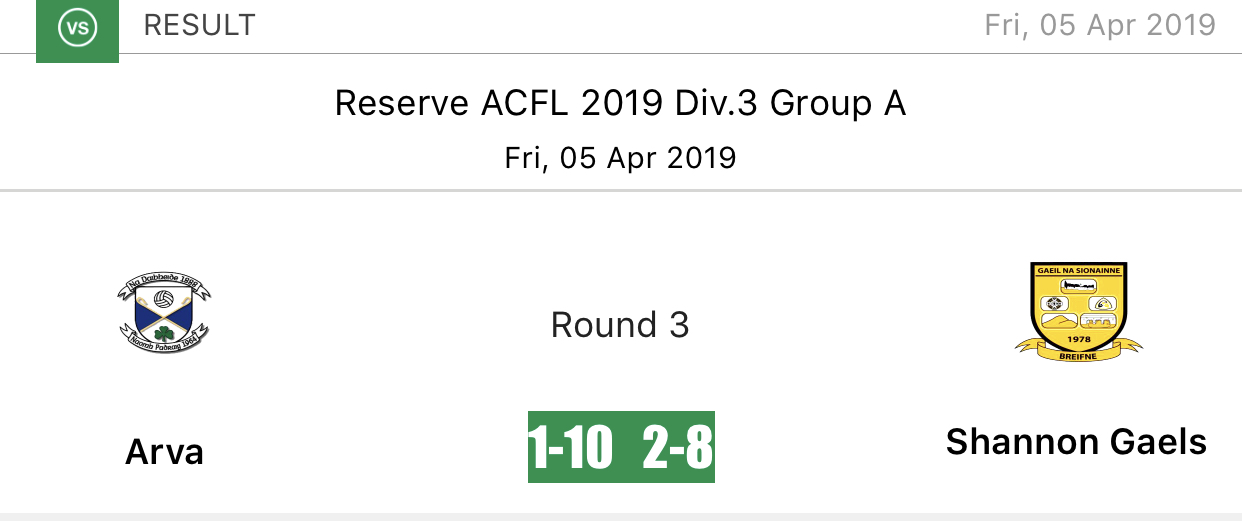Open Reserve ACFL 2019 Div.3 Group A
Image resolution: width=1242 pixels, height=521 pixels.
pyautogui.click(x=620, y=103)
